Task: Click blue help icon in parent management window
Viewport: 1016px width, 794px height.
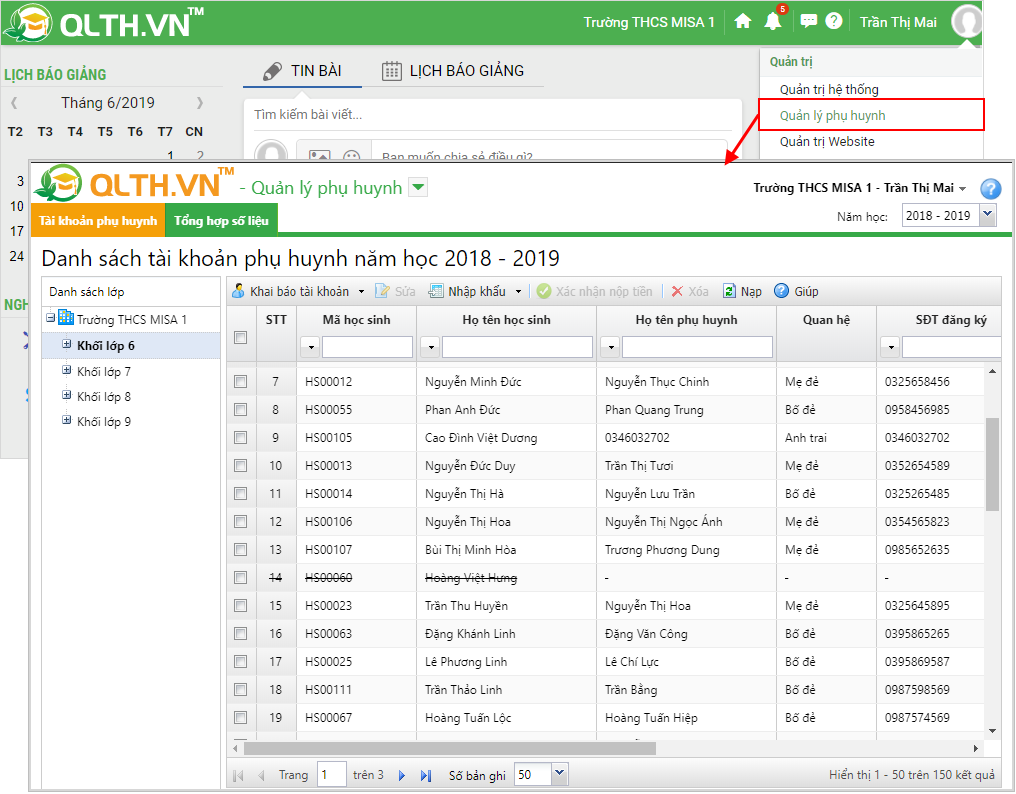Action: (990, 189)
